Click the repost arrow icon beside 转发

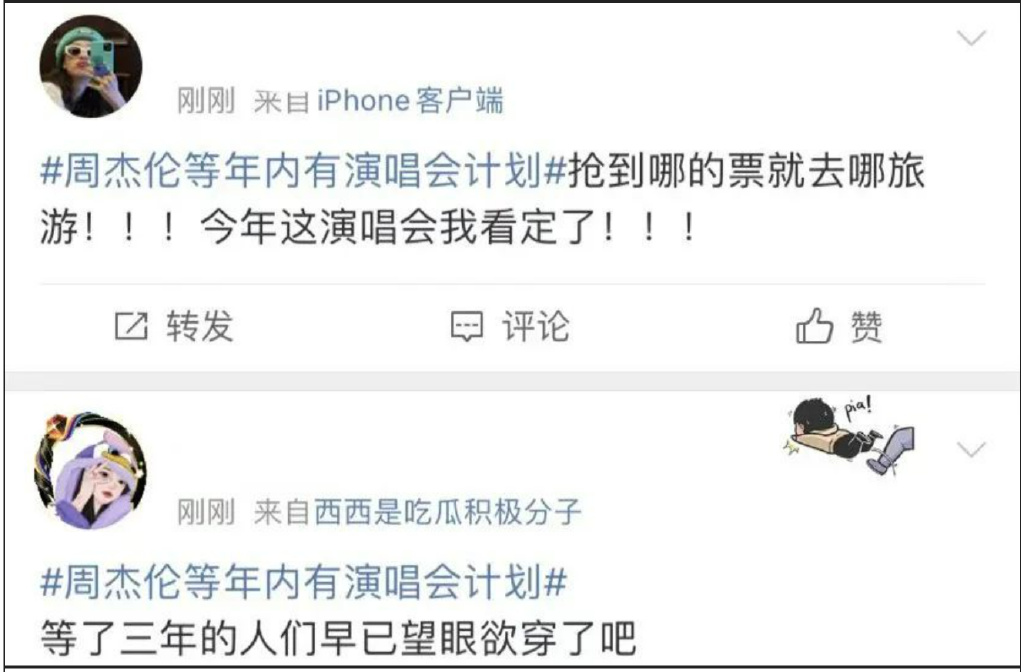tap(131, 326)
